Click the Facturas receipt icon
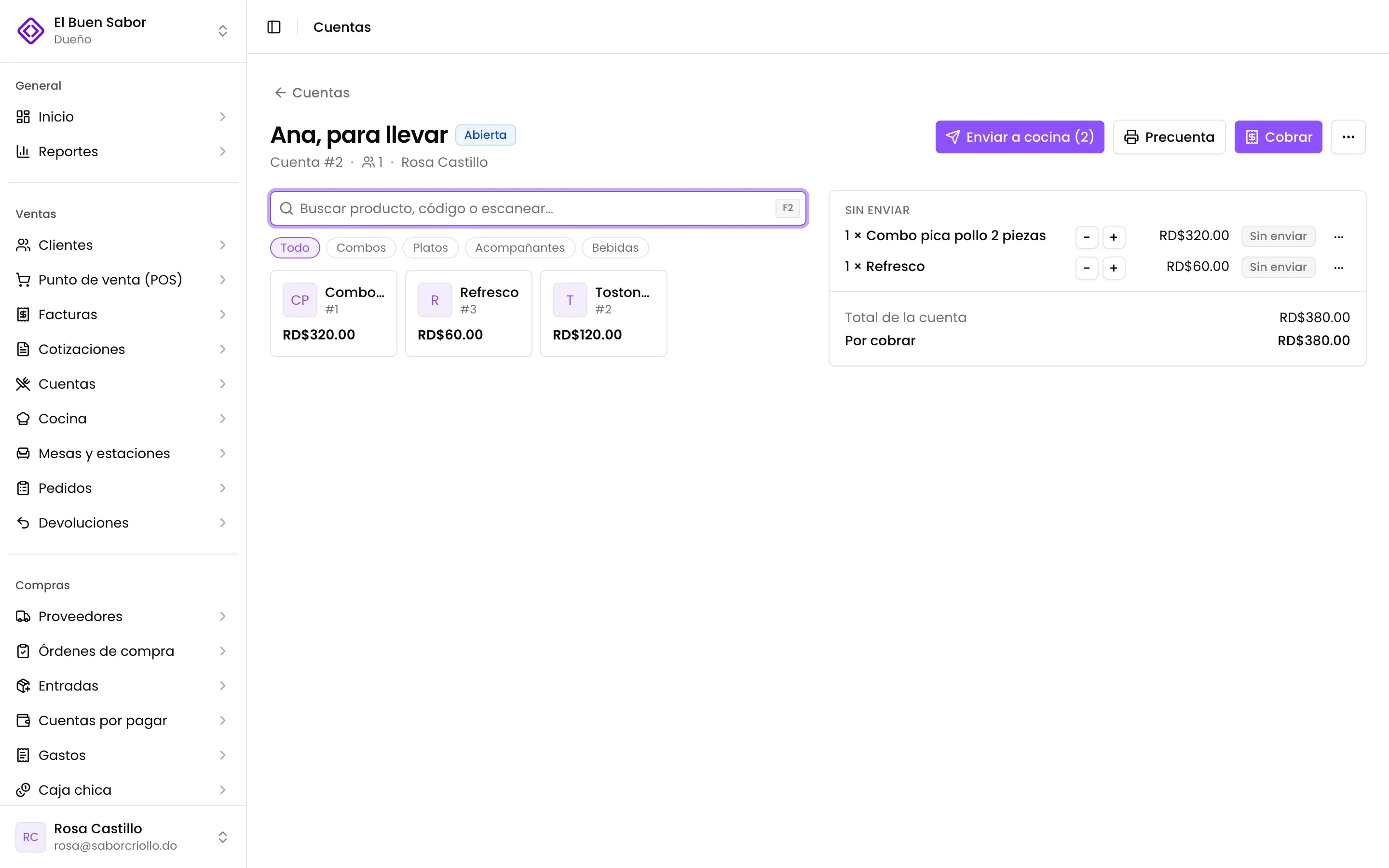 click(23, 314)
